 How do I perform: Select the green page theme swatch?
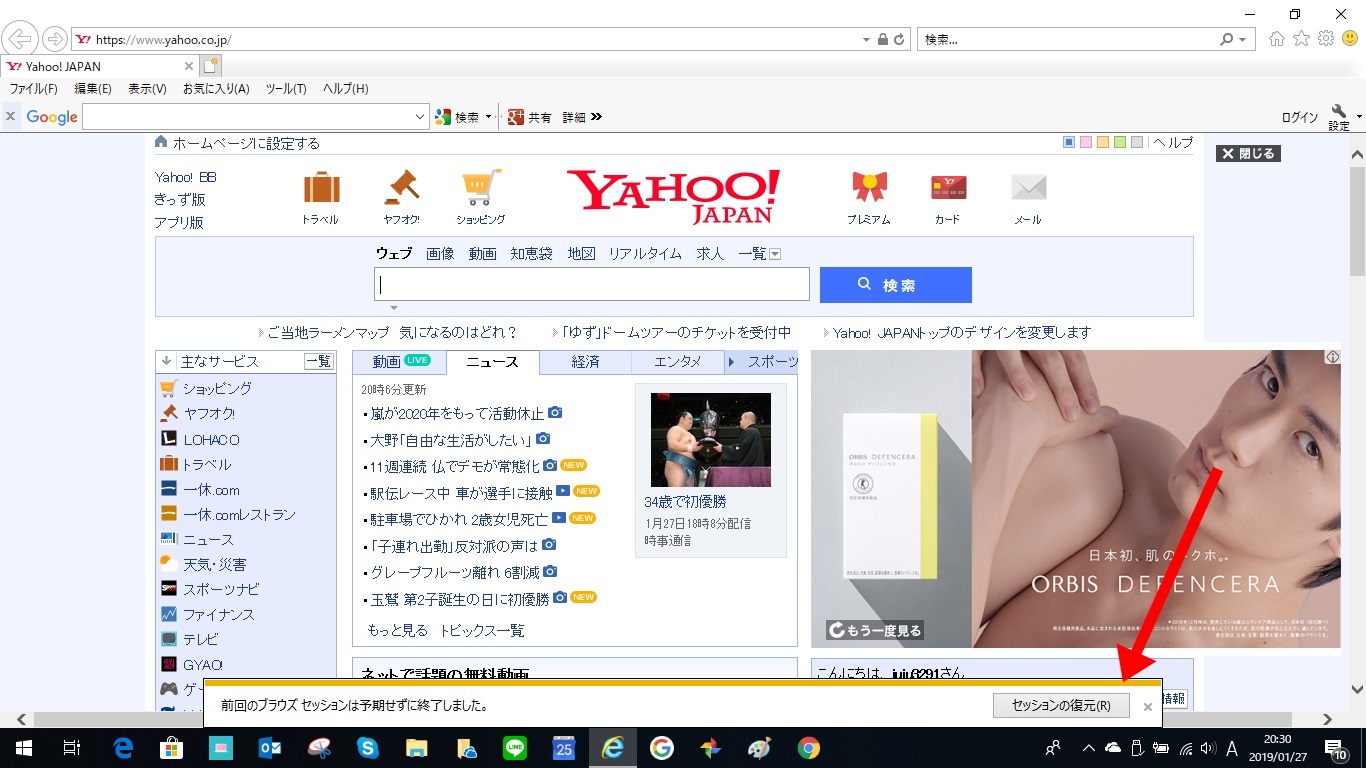click(1120, 142)
